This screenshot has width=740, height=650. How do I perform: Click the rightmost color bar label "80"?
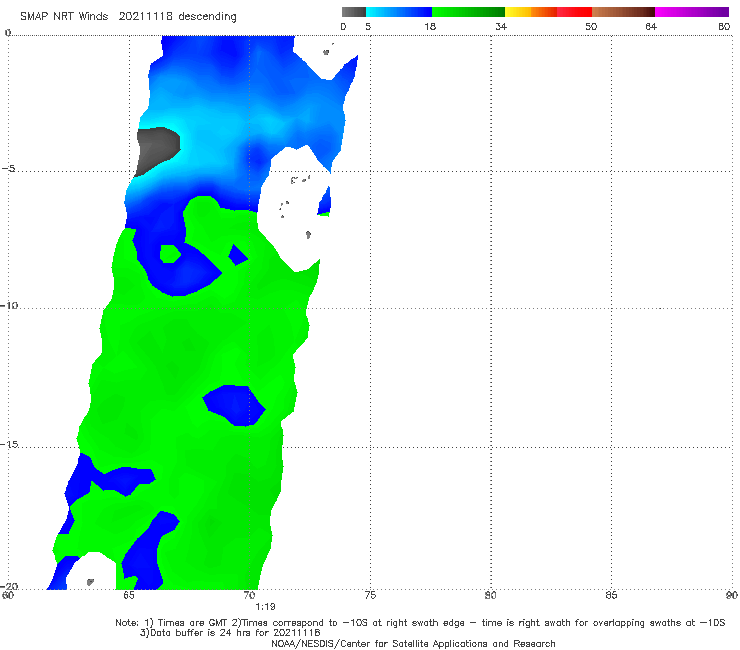click(x=724, y=27)
